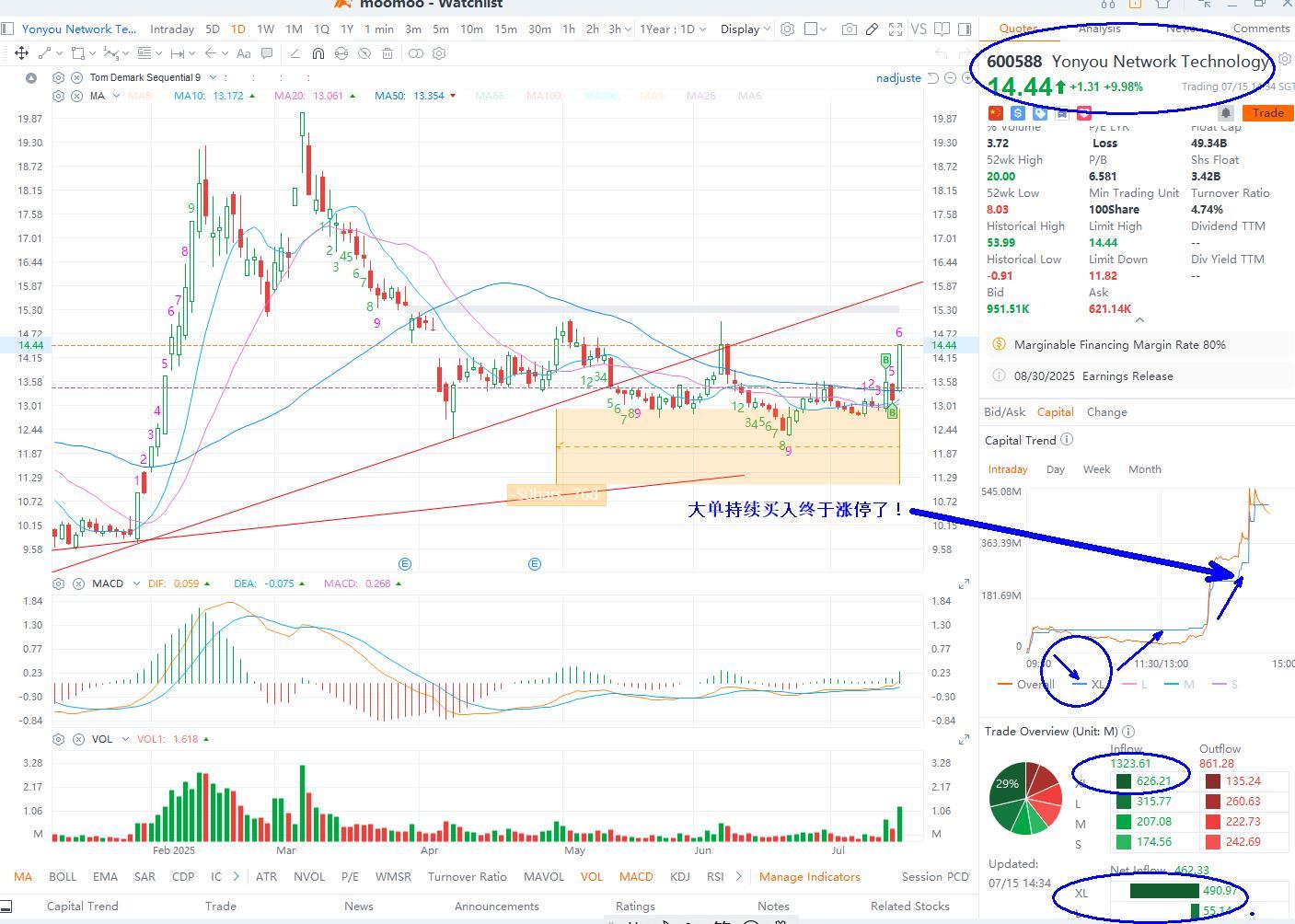Image resolution: width=1295 pixels, height=924 pixels.
Task: Switch chart to 15m interval
Action: [505, 29]
